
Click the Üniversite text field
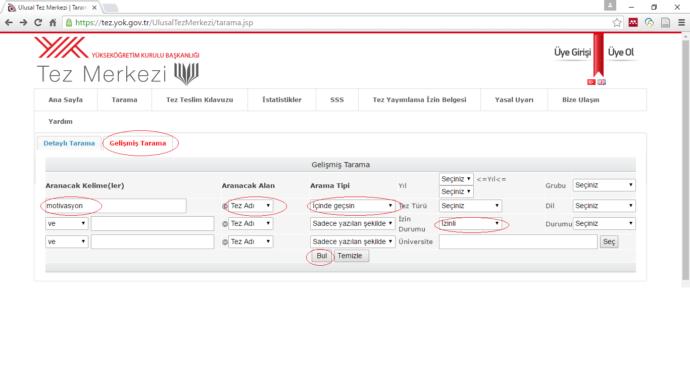click(518, 242)
